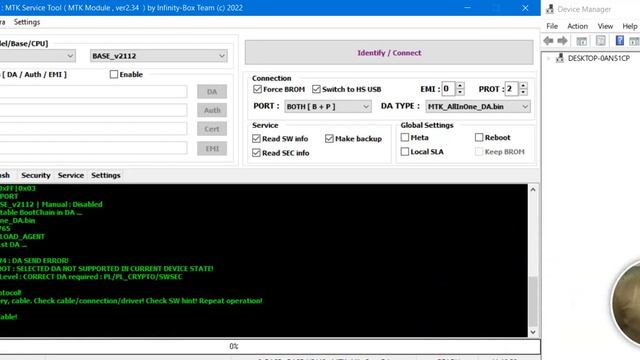The width and height of the screenshot is (640, 360).
Task: Click the DA file path field
Action: [93, 92]
